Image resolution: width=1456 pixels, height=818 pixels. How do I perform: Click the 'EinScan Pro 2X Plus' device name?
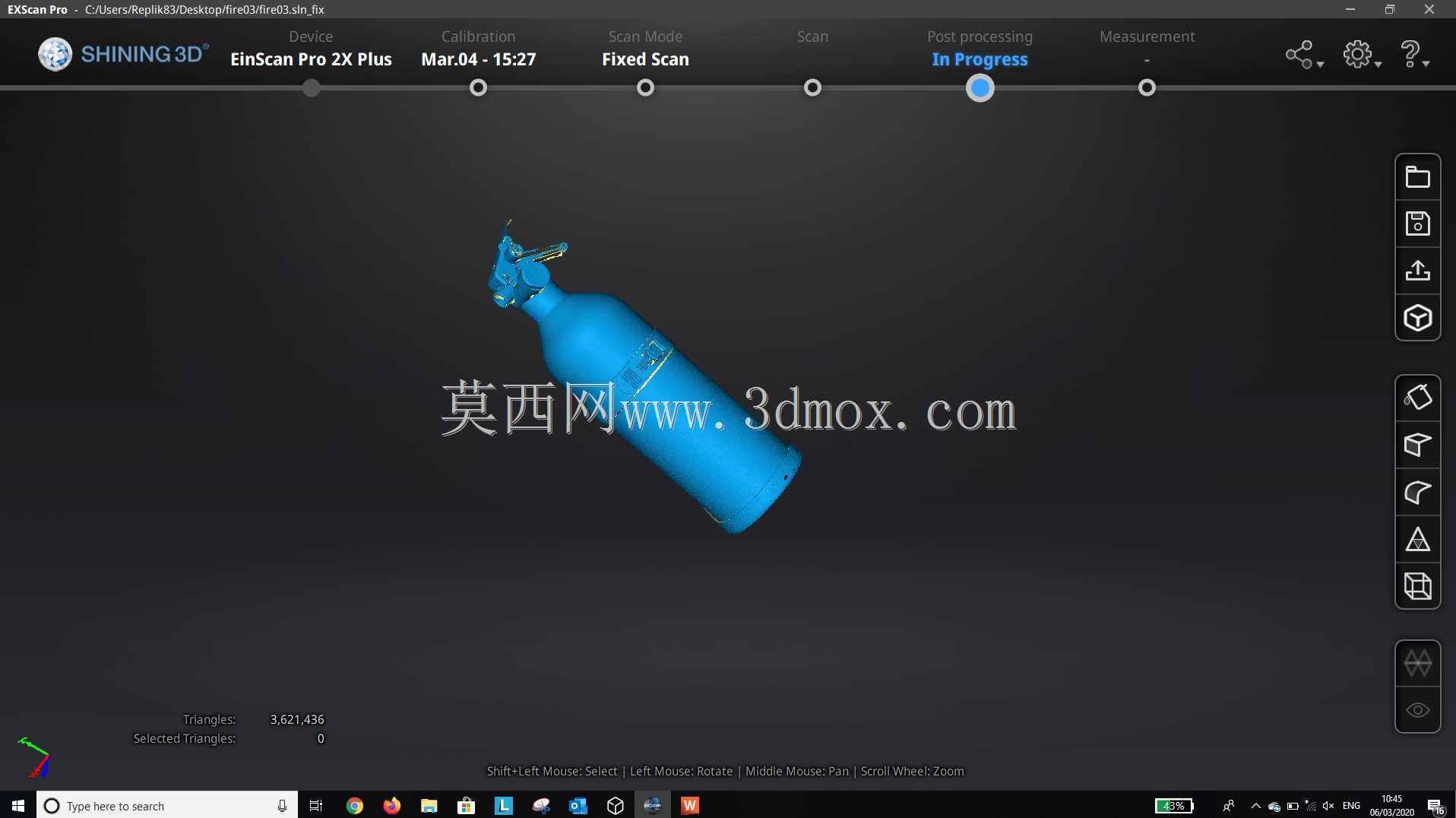(311, 59)
